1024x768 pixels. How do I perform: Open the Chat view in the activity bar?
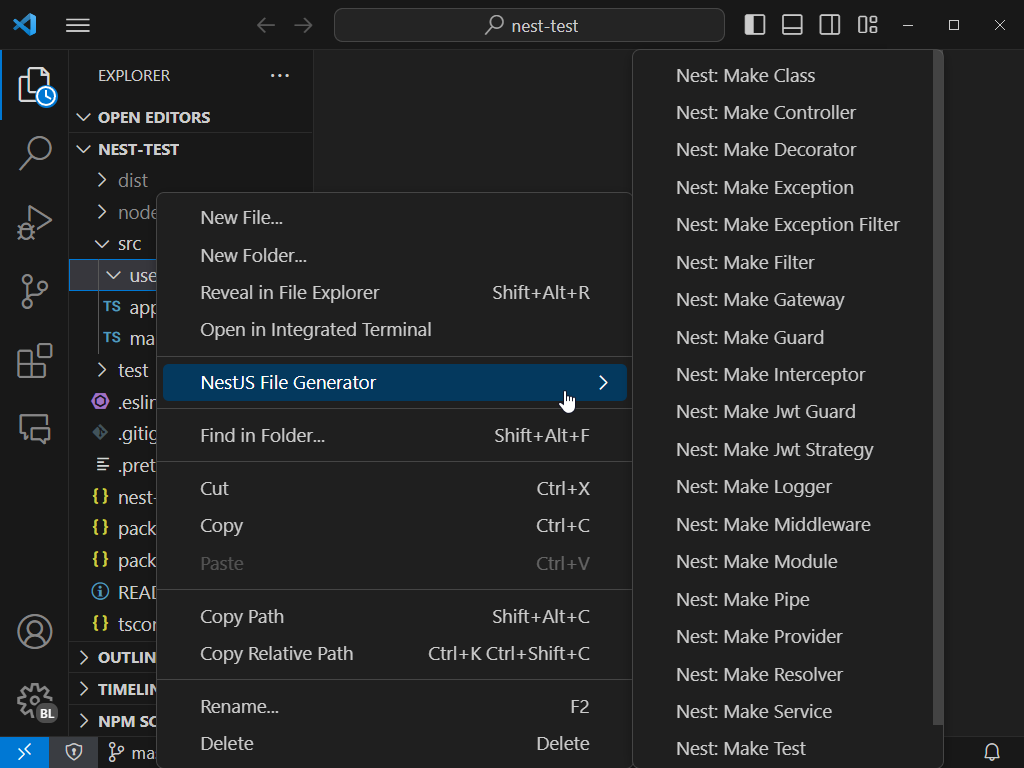point(35,429)
